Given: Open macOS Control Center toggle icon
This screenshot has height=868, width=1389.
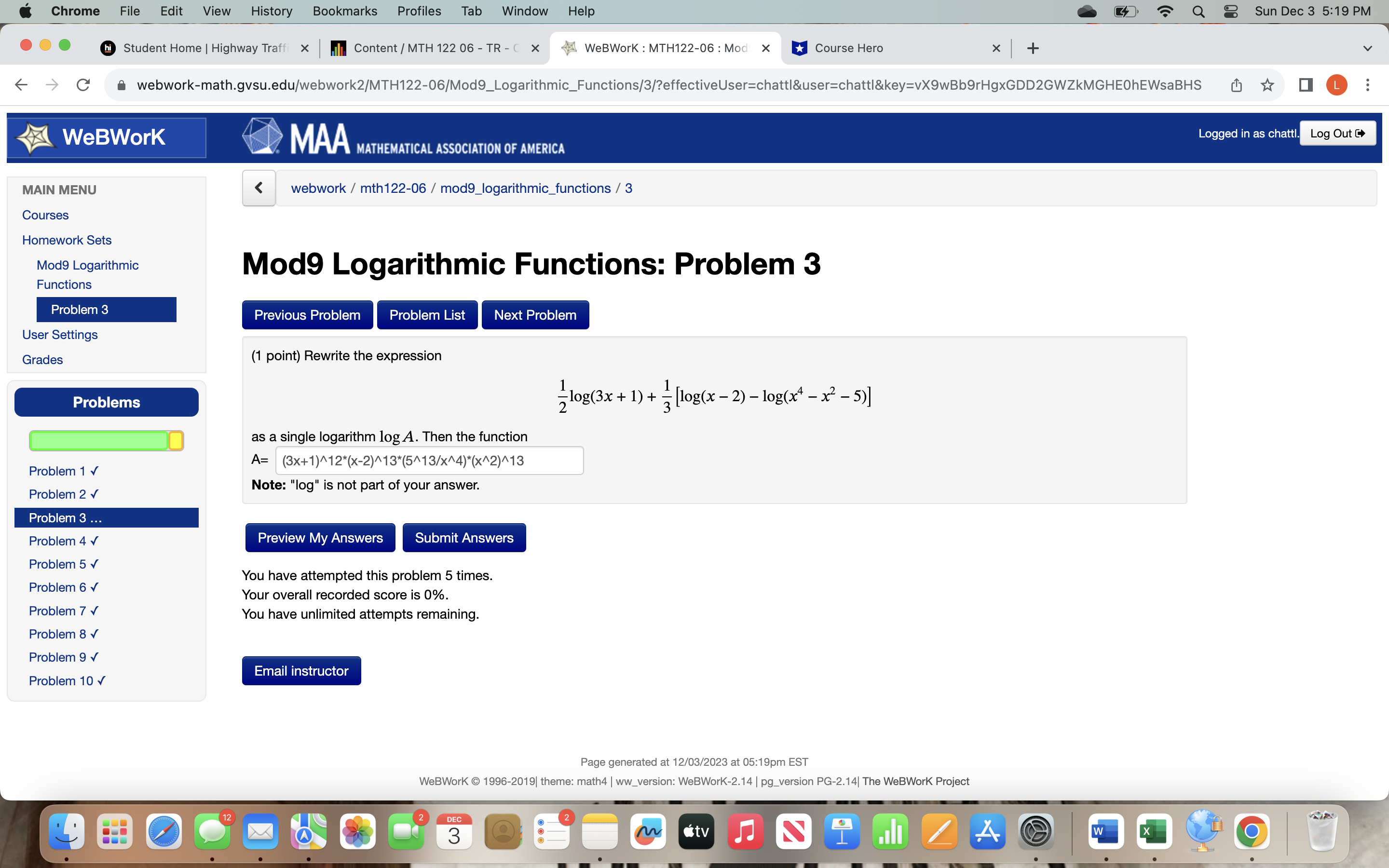Looking at the screenshot, I should [1231, 12].
